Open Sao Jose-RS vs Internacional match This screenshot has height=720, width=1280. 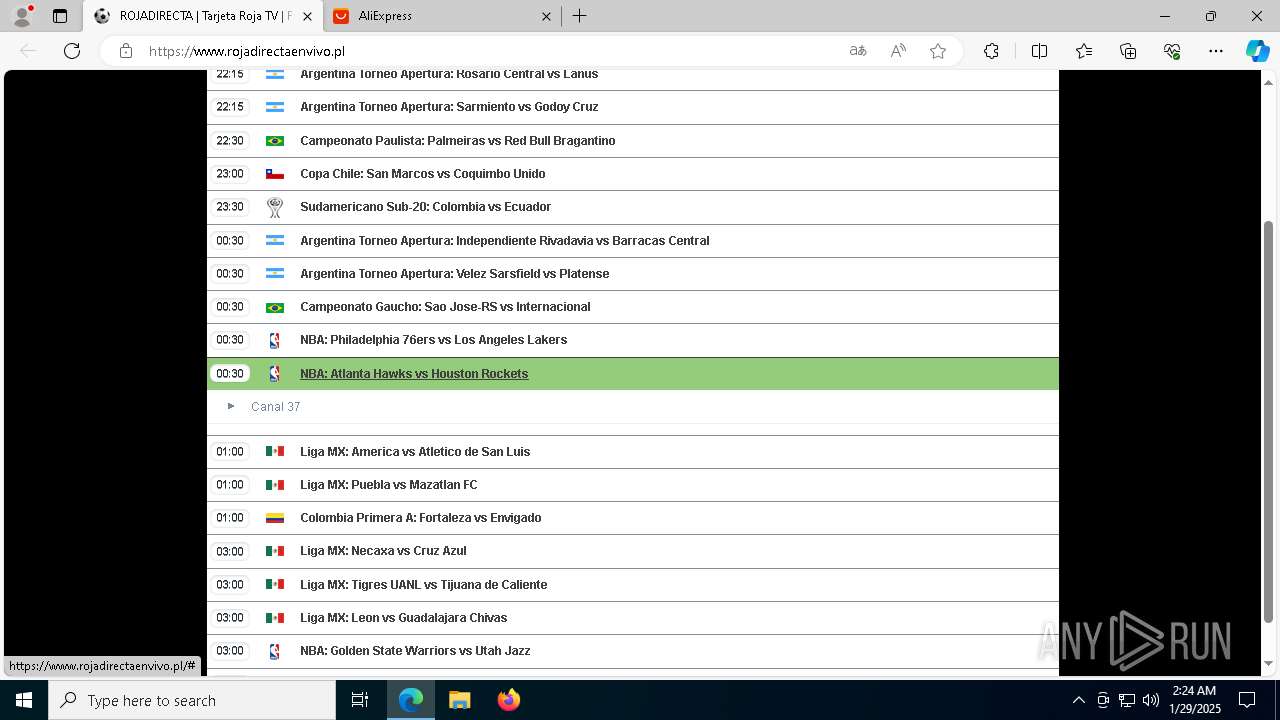click(x=445, y=307)
